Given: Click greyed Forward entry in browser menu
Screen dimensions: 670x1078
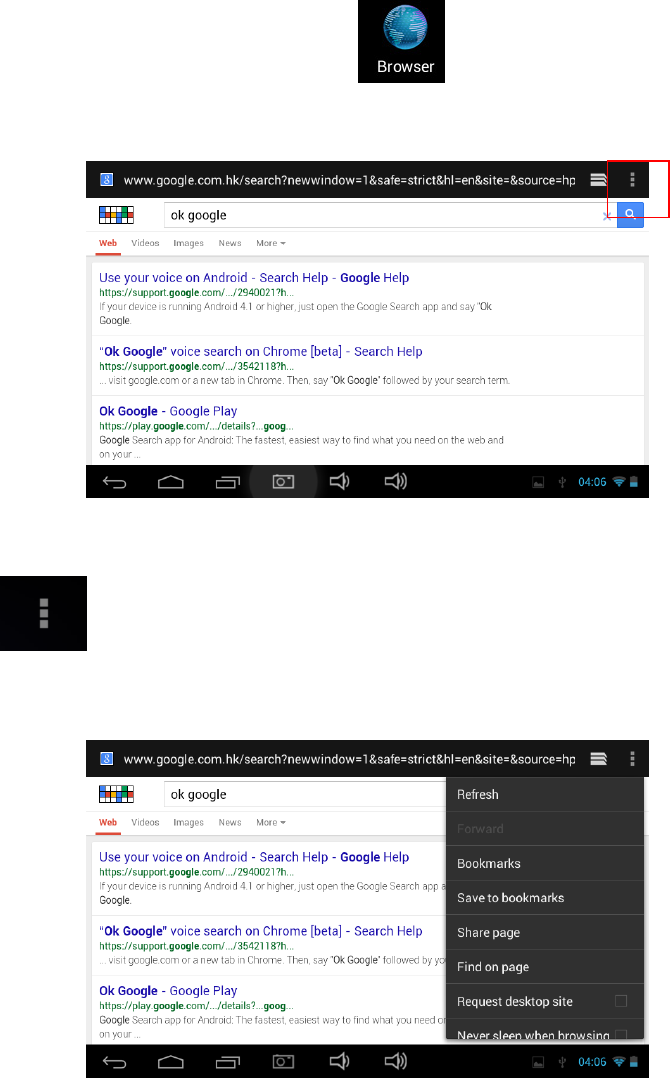Looking at the screenshot, I should (545, 829).
